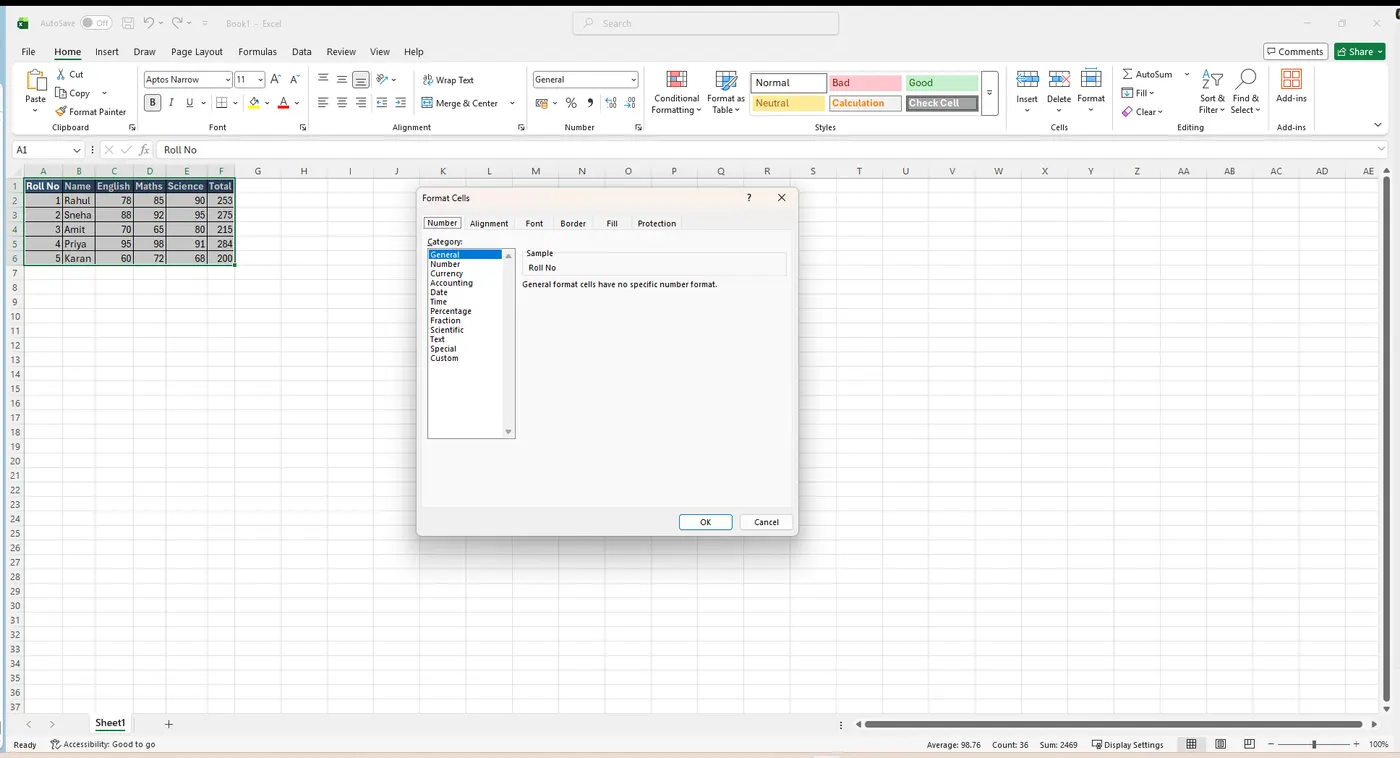This screenshot has width=1400, height=758.
Task: Switch to Alignment tab in Format Cells
Action: tap(489, 224)
